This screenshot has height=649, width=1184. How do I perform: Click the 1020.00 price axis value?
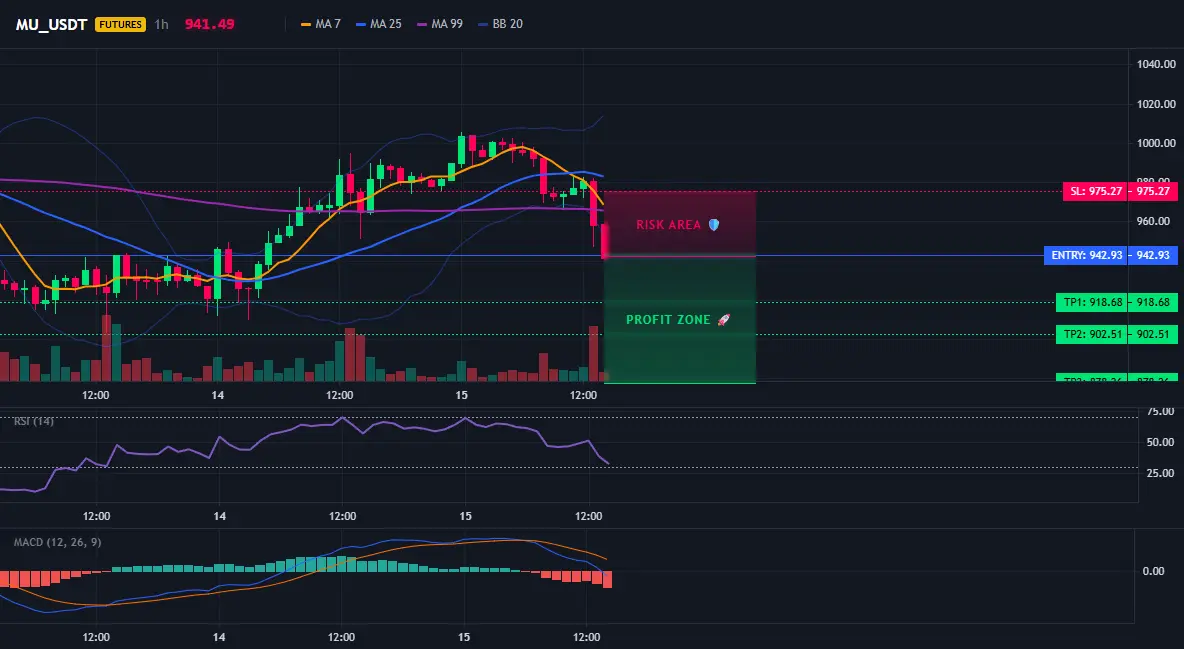tap(1156, 104)
